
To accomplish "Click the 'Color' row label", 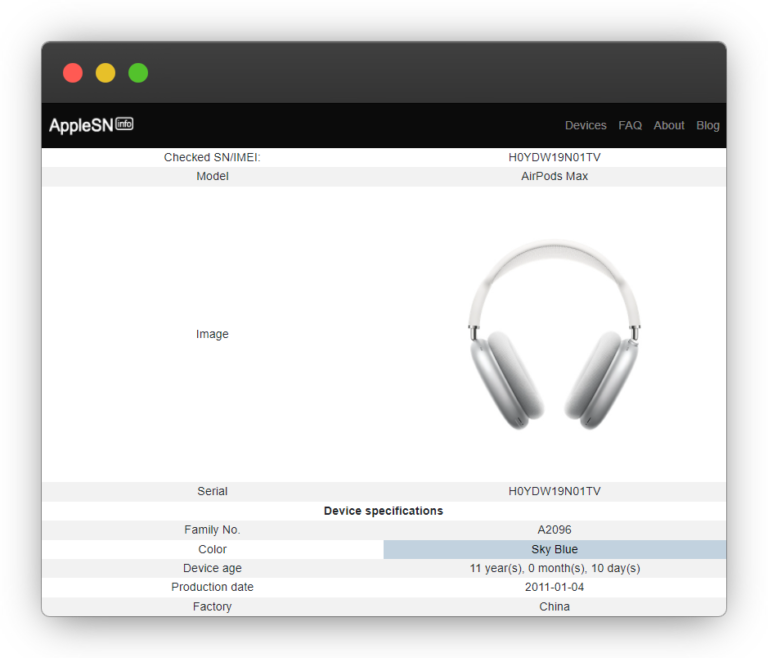I will (212, 549).
